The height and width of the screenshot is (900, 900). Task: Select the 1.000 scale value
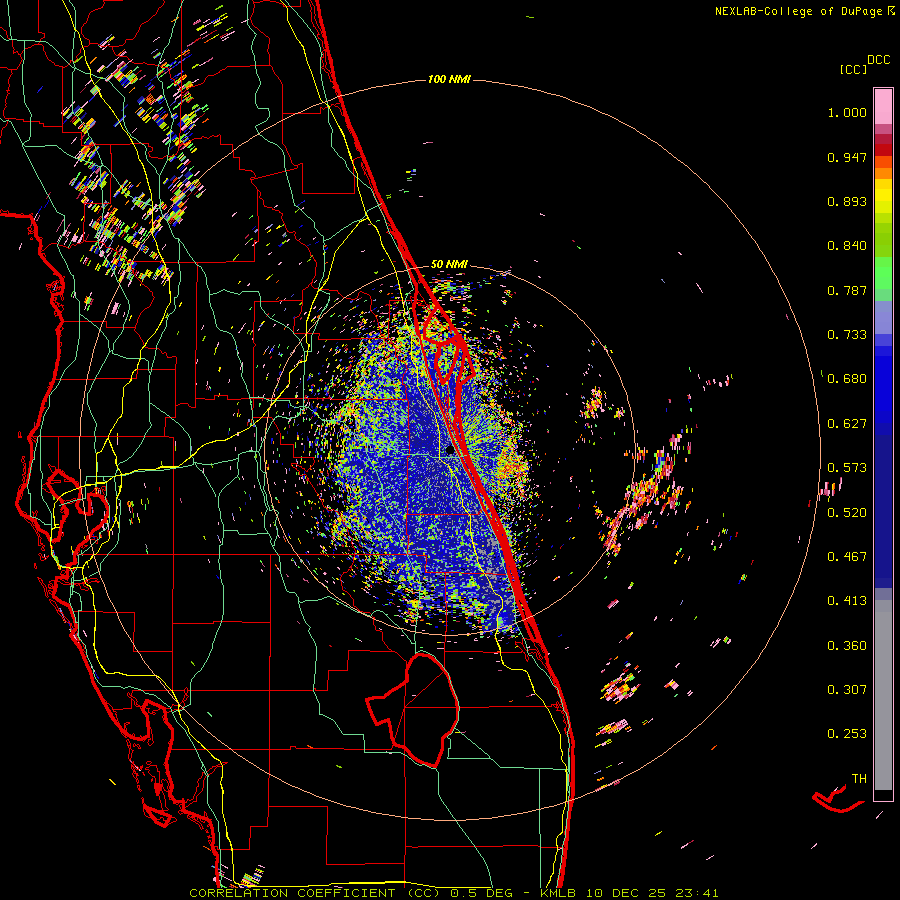click(847, 112)
